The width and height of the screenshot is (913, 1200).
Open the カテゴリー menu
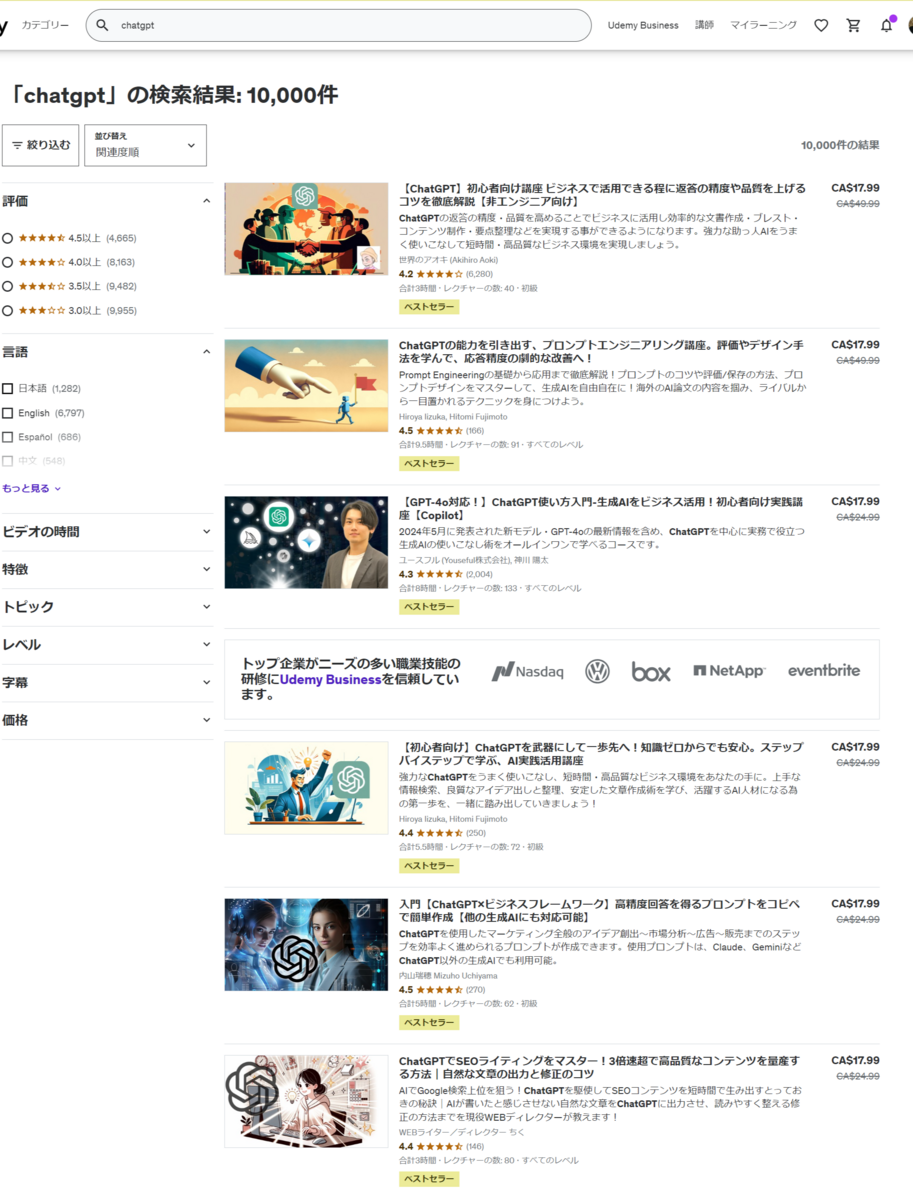pos(46,25)
